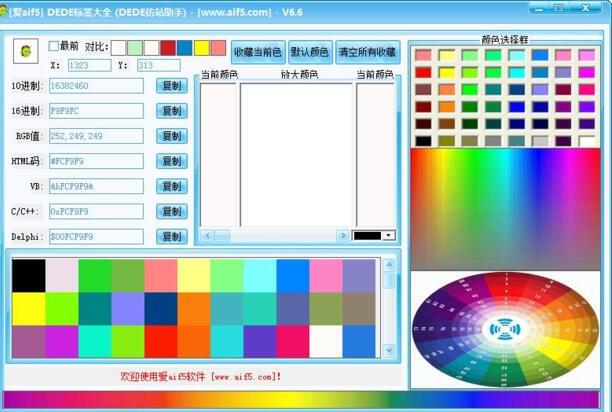
Task: Pick light yellow swatch in palette top row
Action: point(447,55)
